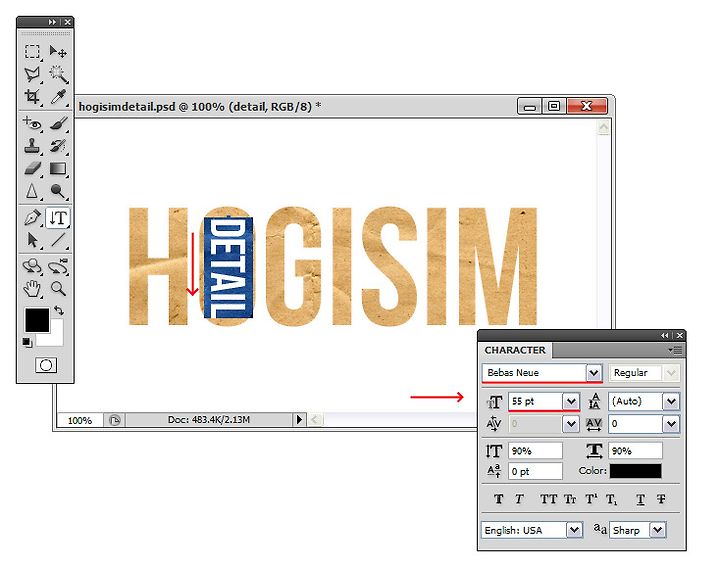This screenshot has width=720, height=568.
Task: Click the vertical scale 90% field
Action: click(x=535, y=451)
